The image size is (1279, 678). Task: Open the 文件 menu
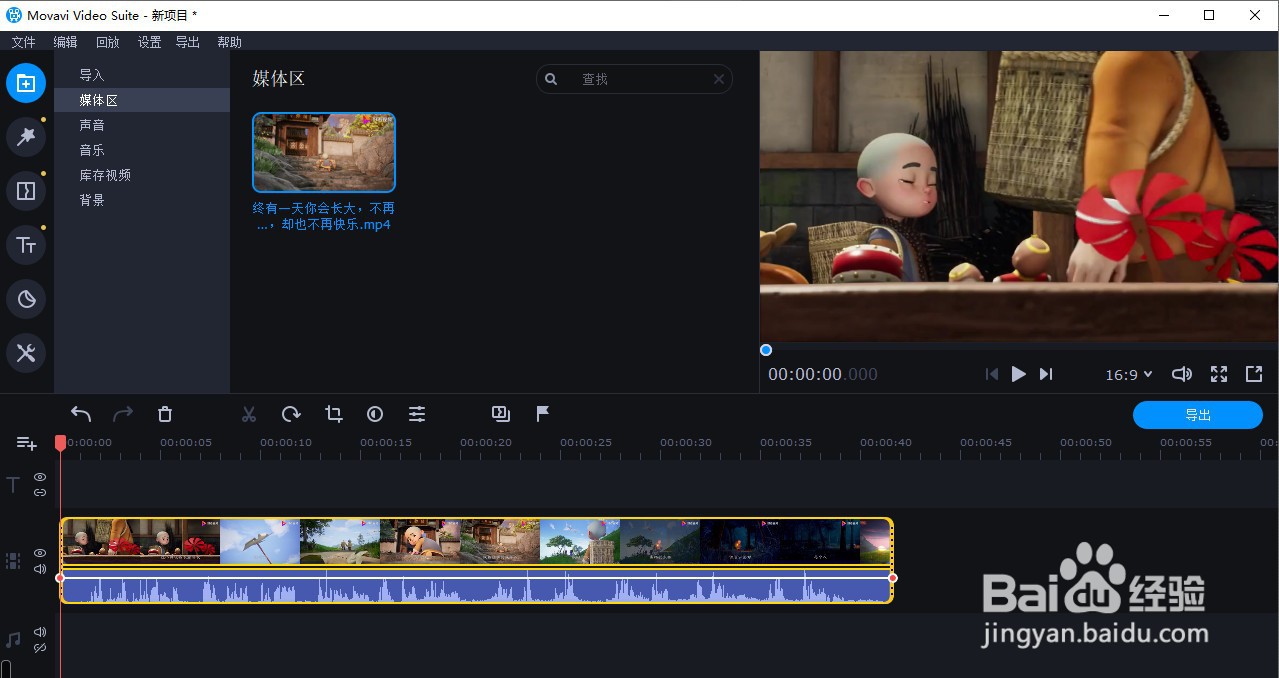click(x=23, y=42)
